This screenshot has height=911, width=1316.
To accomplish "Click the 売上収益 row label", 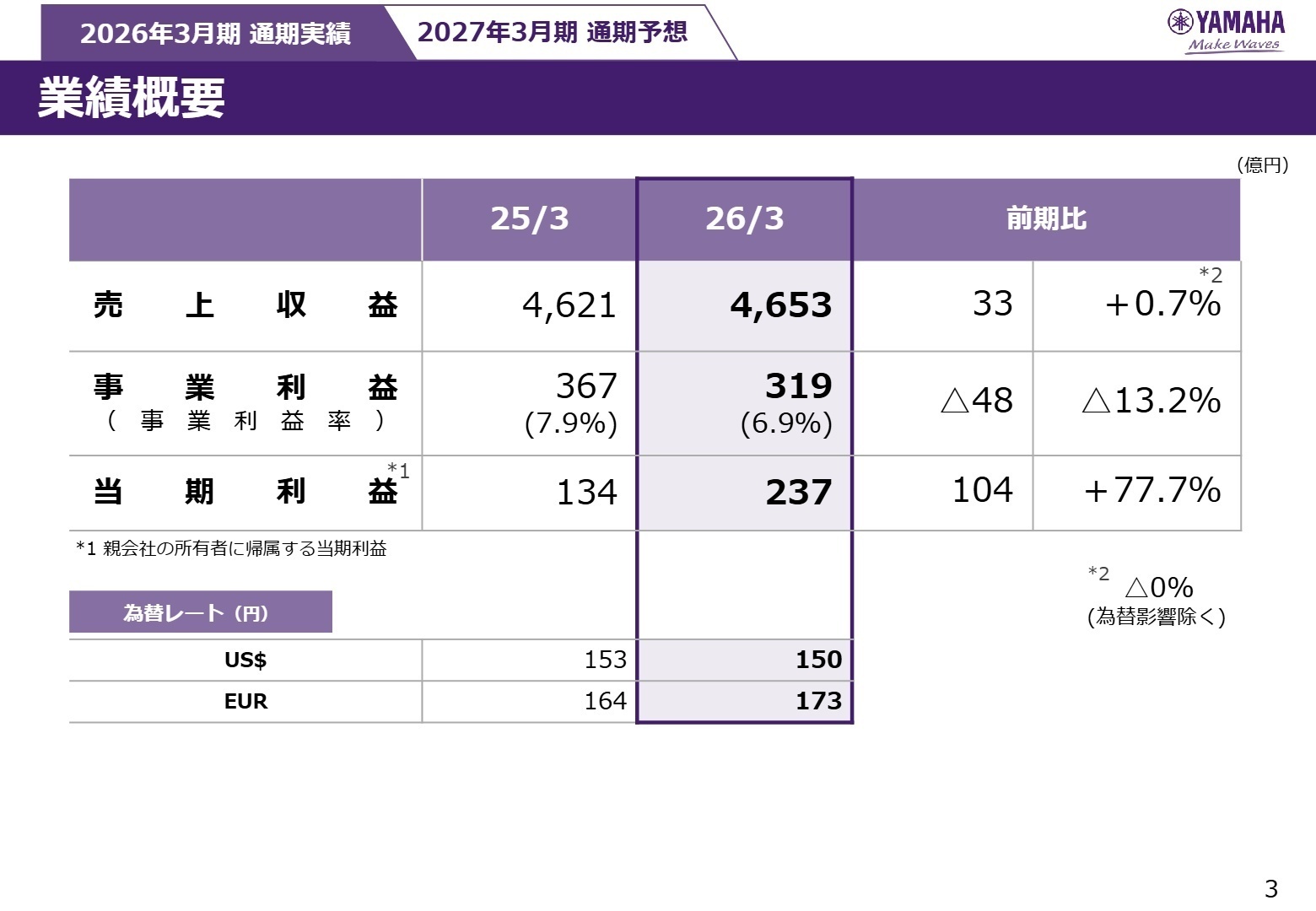I will (x=245, y=305).
